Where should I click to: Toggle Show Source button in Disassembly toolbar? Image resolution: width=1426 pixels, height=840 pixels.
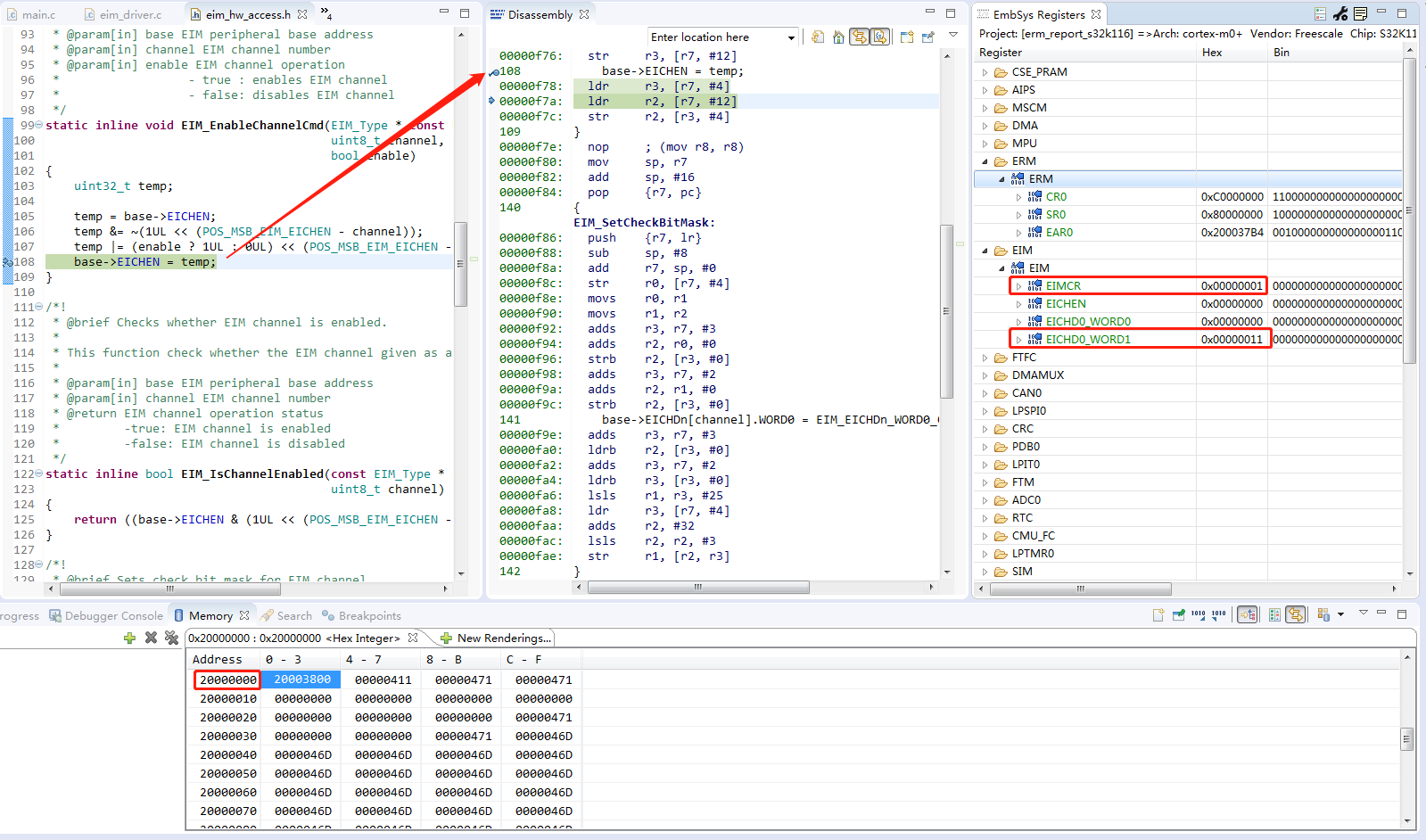coord(879,37)
